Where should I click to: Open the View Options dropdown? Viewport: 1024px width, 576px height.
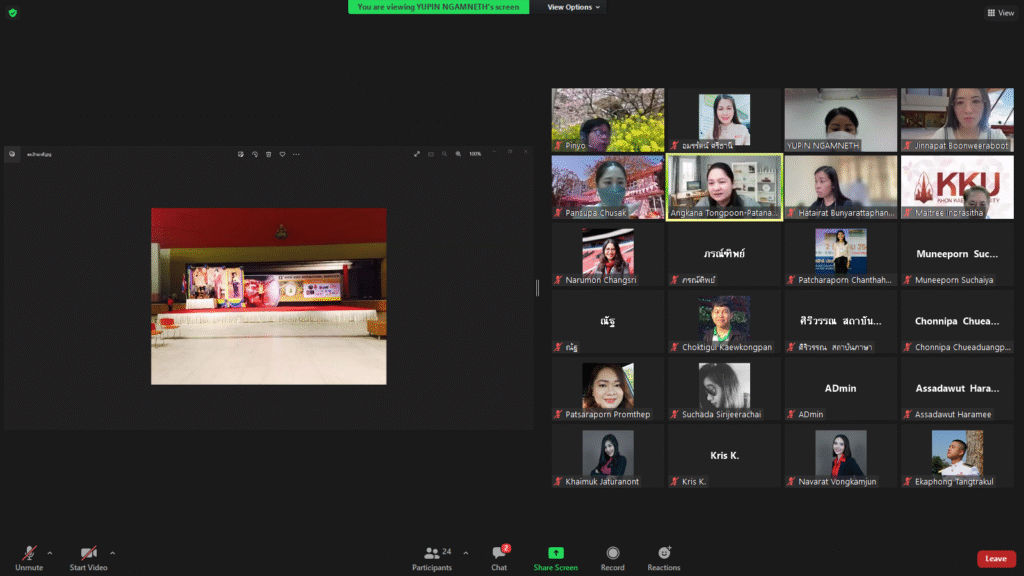574,7
